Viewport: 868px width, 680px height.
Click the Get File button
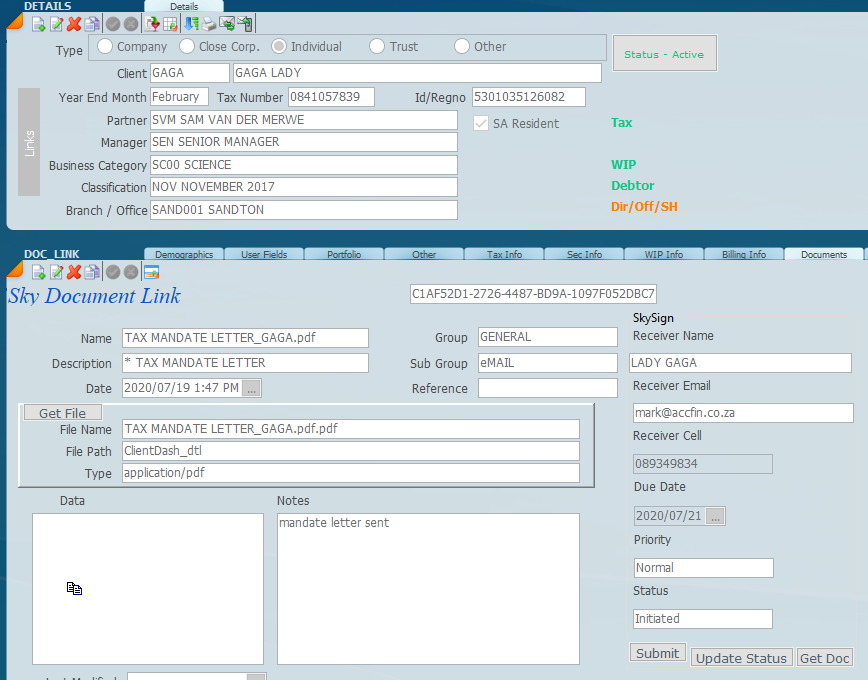coord(62,413)
